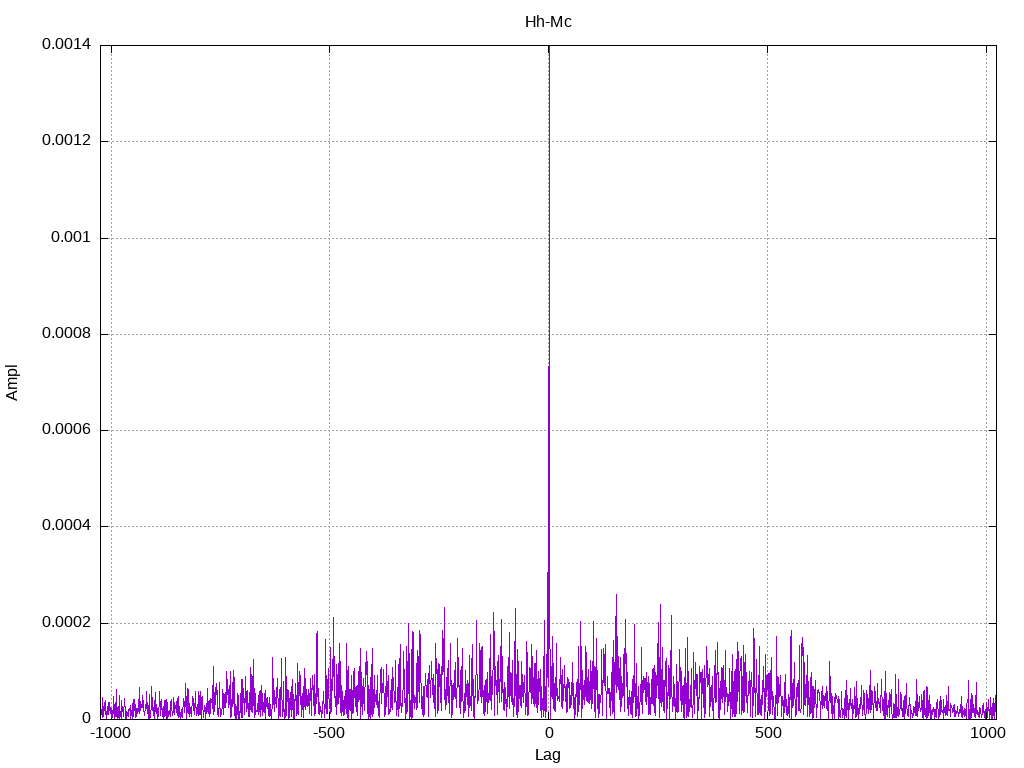Image resolution: width=1024 pixels, height=768 pixels.
Task: Click the Ampl y-axis label
Action: click(12, 382)
